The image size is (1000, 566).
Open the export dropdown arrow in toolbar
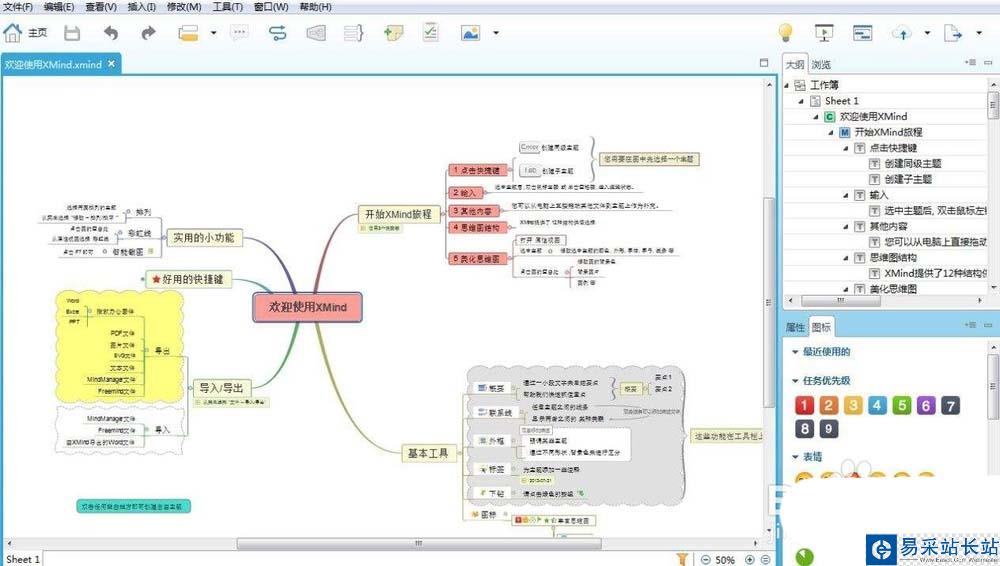tap(979, 33)
